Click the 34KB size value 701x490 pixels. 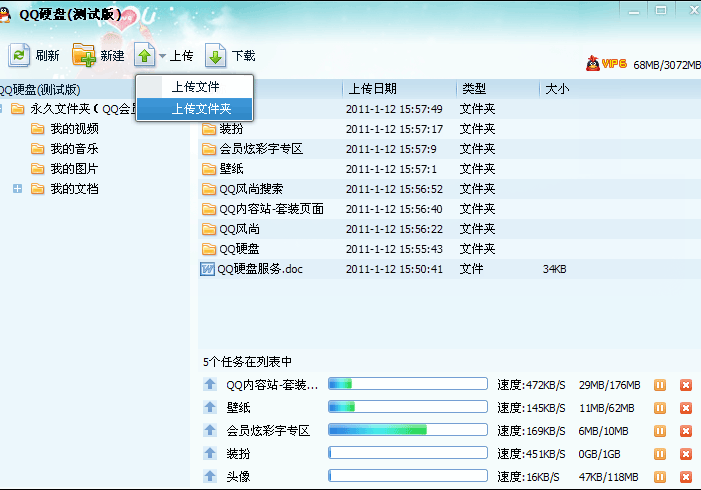[x=554, y=269]
